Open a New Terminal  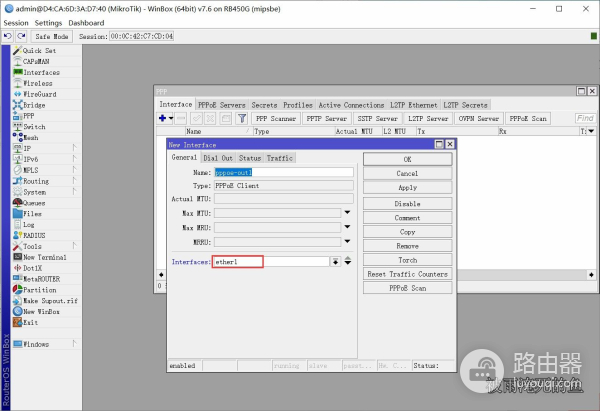click(46, 257)
